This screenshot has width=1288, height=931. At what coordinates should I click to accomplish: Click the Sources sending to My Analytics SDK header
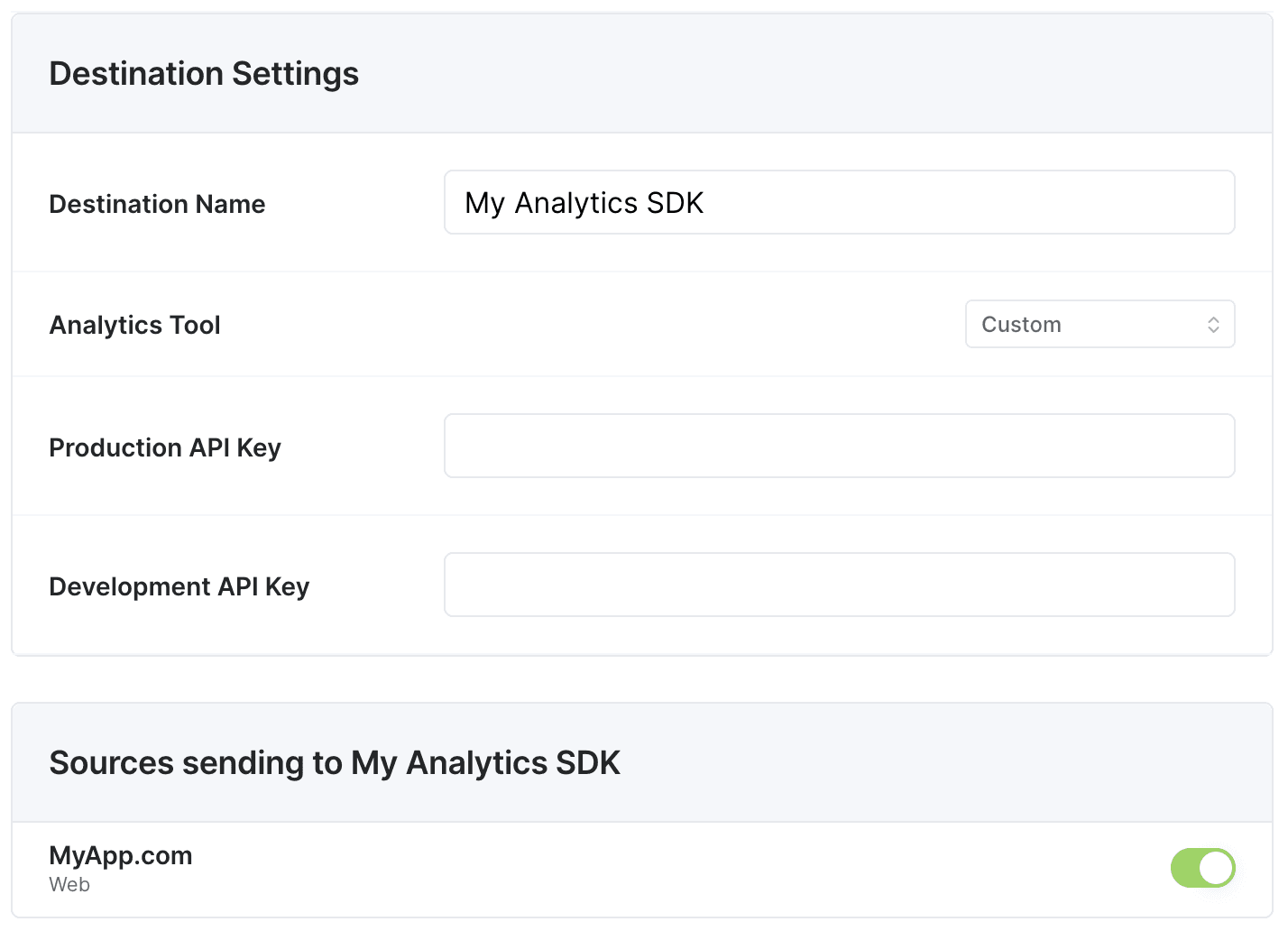click(x=335, y=762)
